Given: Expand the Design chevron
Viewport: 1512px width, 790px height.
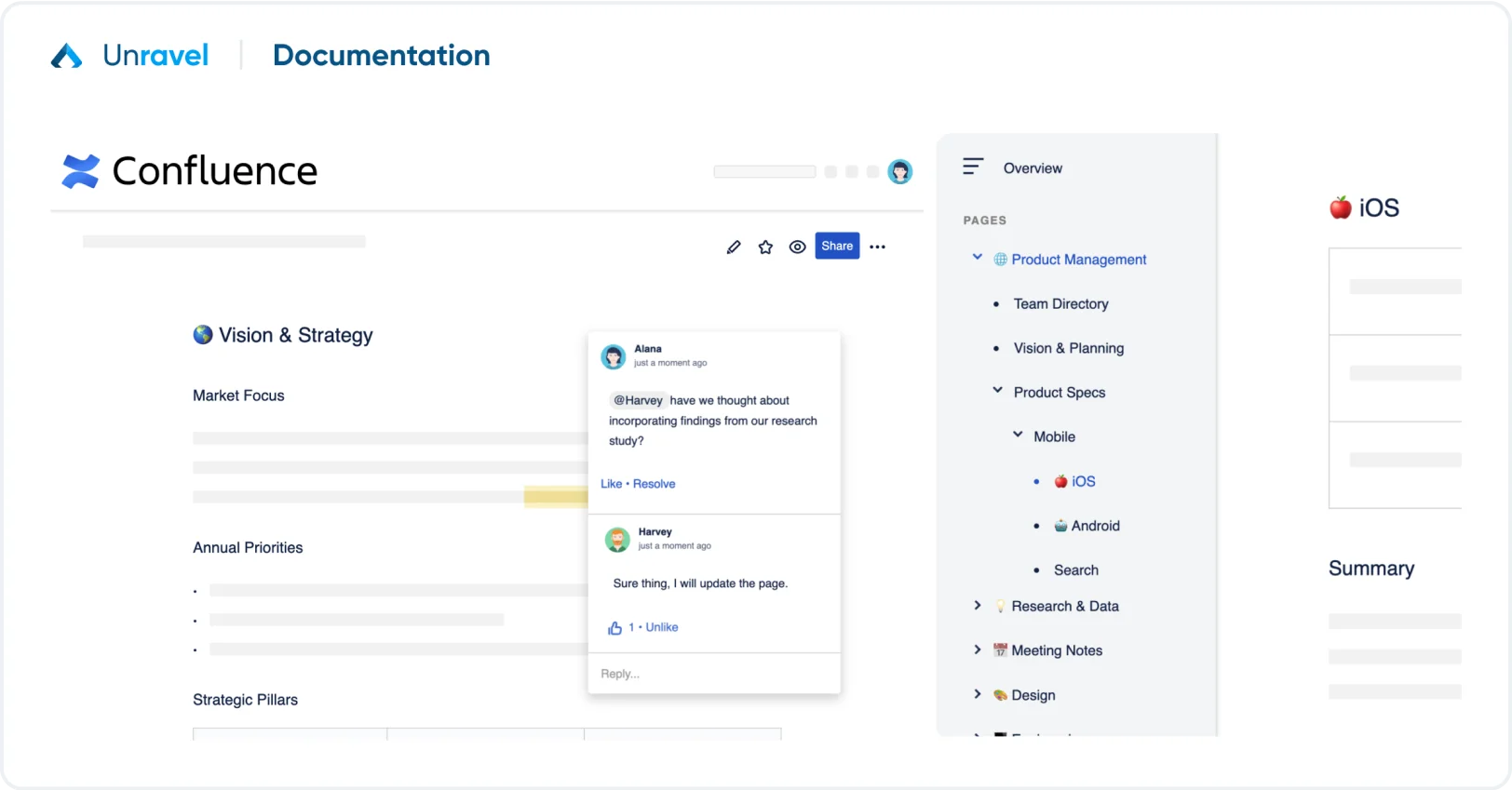Looking at the screenshot, I should tap(977, 694).
